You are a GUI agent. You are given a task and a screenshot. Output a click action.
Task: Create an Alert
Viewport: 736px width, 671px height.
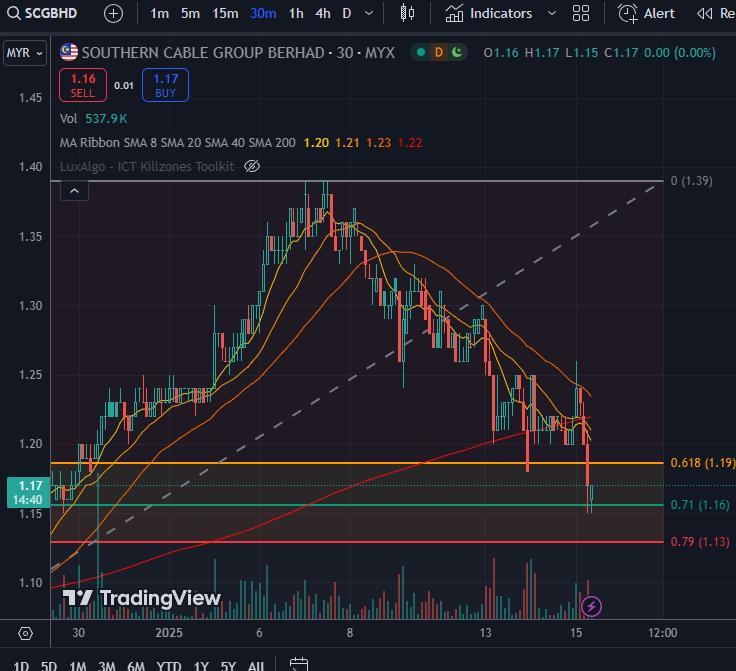coord(646,14)
